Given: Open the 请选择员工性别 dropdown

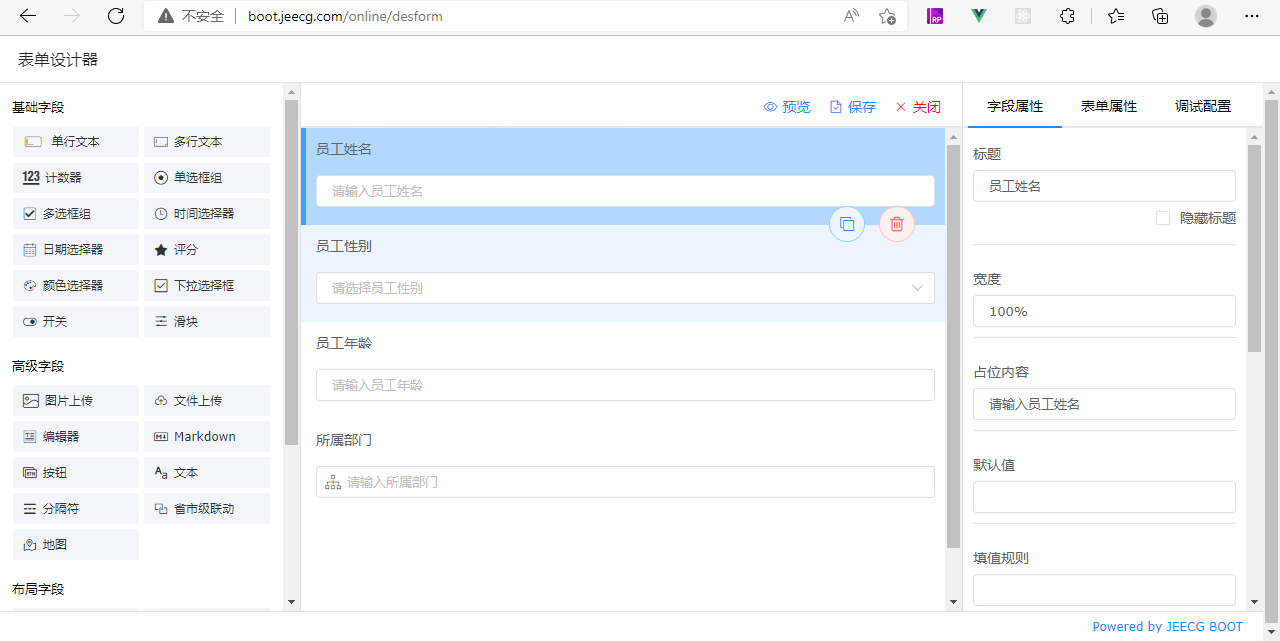Looking at the screenshot, I should [625, 288].
